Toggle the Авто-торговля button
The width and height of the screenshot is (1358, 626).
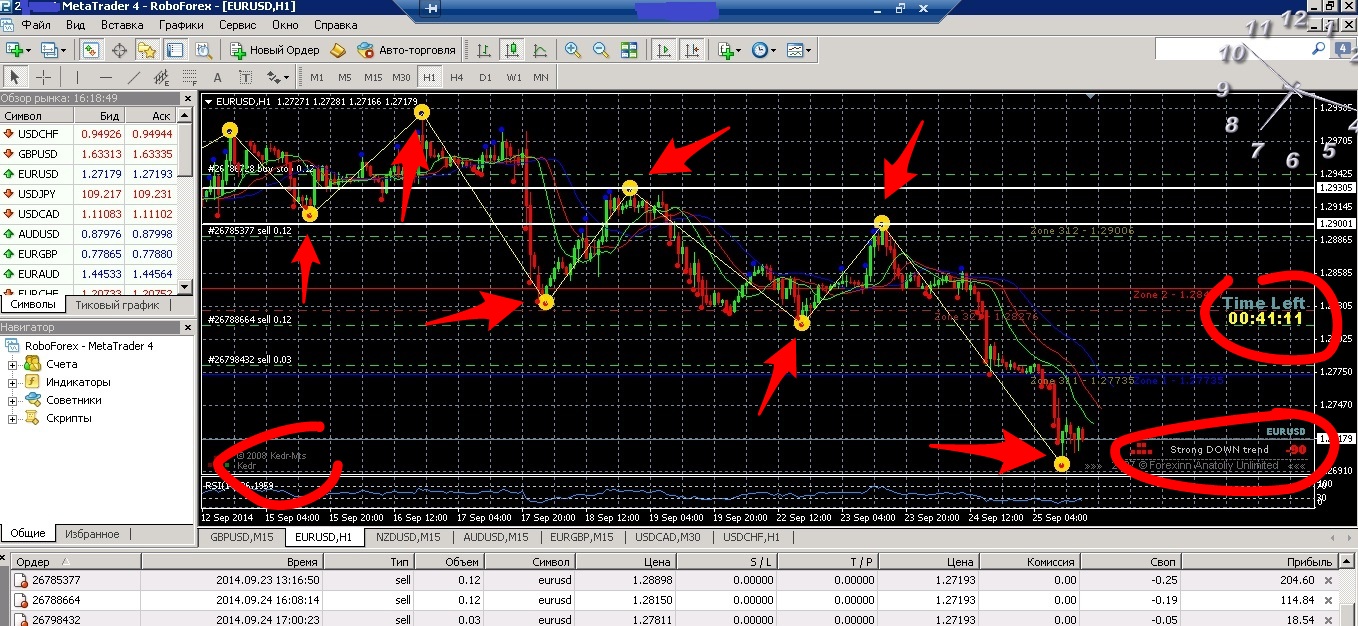tap(406, 50)
